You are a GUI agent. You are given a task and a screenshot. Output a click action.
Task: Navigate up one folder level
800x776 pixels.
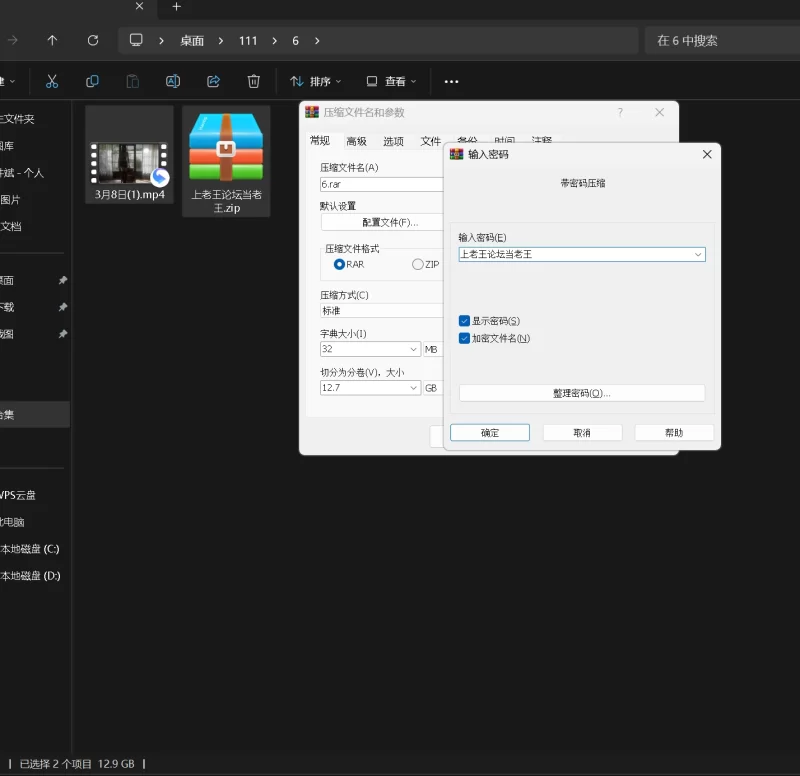(52, 40)
